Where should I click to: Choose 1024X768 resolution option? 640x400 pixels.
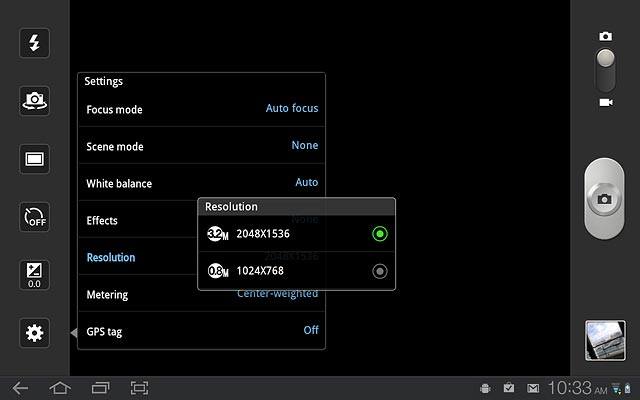pyautogui.click(x=379, y=271)
